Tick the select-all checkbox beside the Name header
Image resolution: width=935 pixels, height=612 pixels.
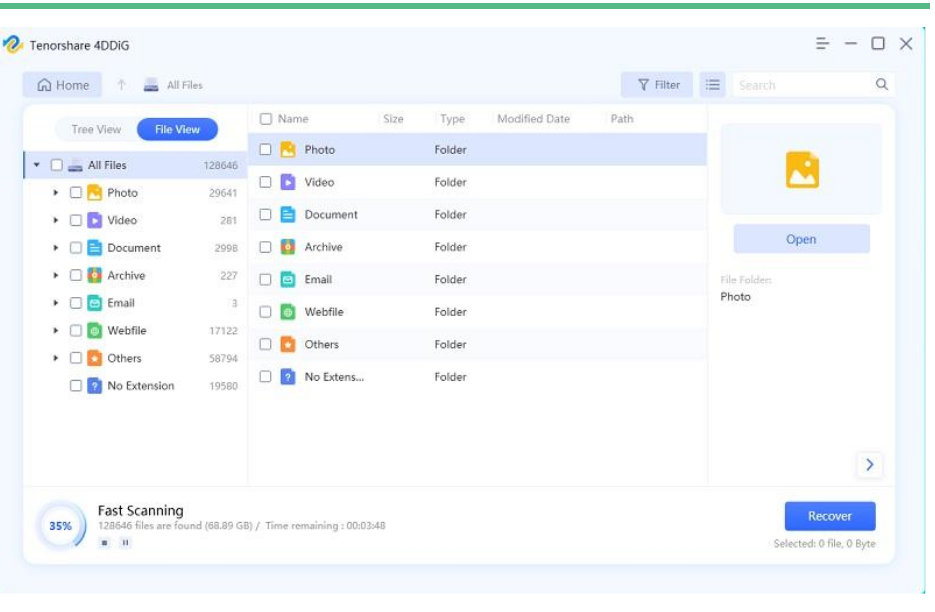click(266, 119)
